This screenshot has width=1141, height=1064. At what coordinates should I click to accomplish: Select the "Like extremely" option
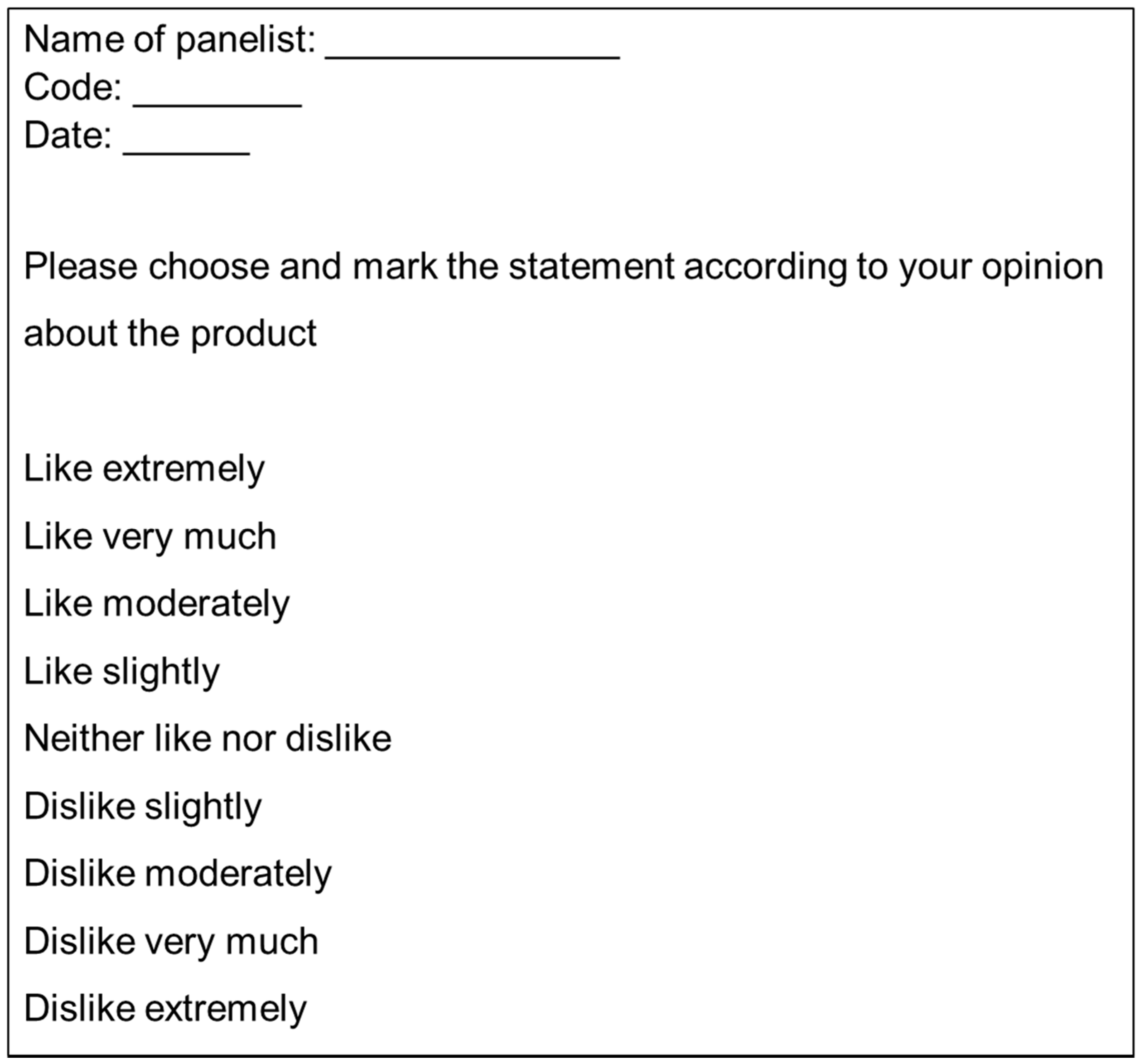pos(144,469)
